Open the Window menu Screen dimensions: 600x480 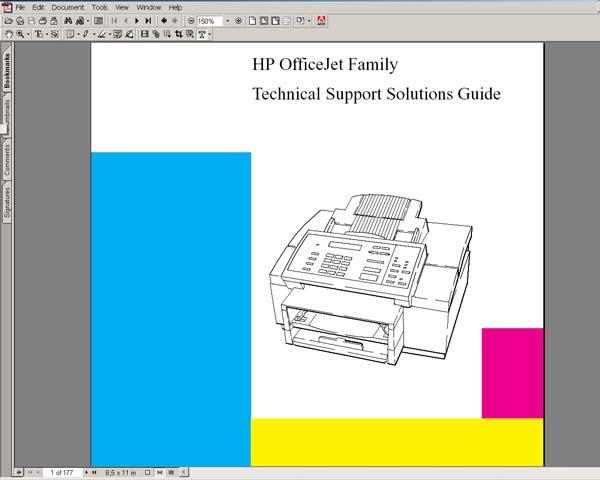[149, 7]
